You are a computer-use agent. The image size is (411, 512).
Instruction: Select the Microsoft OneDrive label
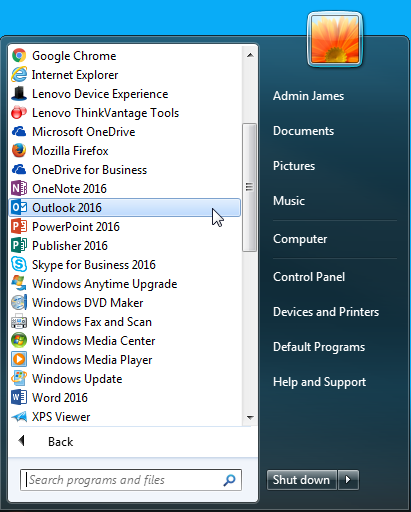point(84,132)
